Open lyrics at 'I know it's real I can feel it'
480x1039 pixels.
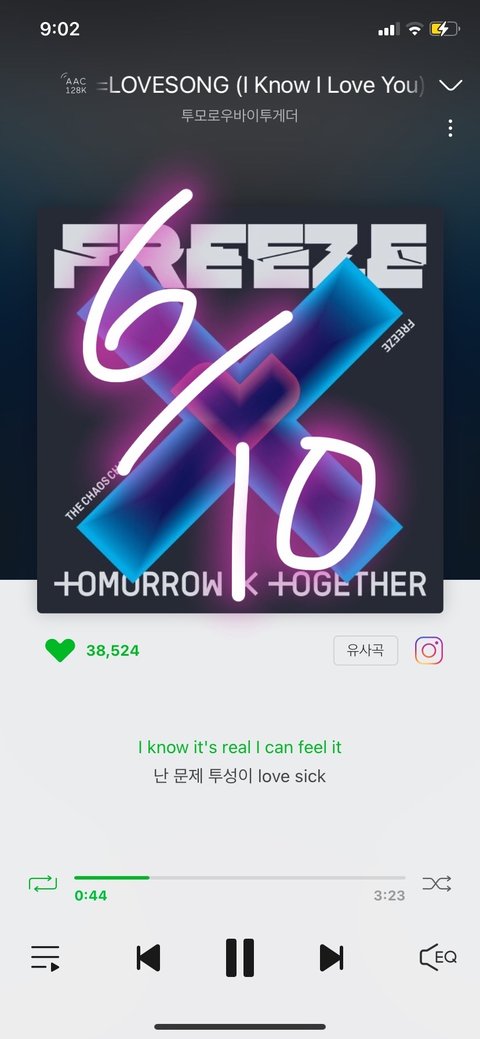click(240, 747)
